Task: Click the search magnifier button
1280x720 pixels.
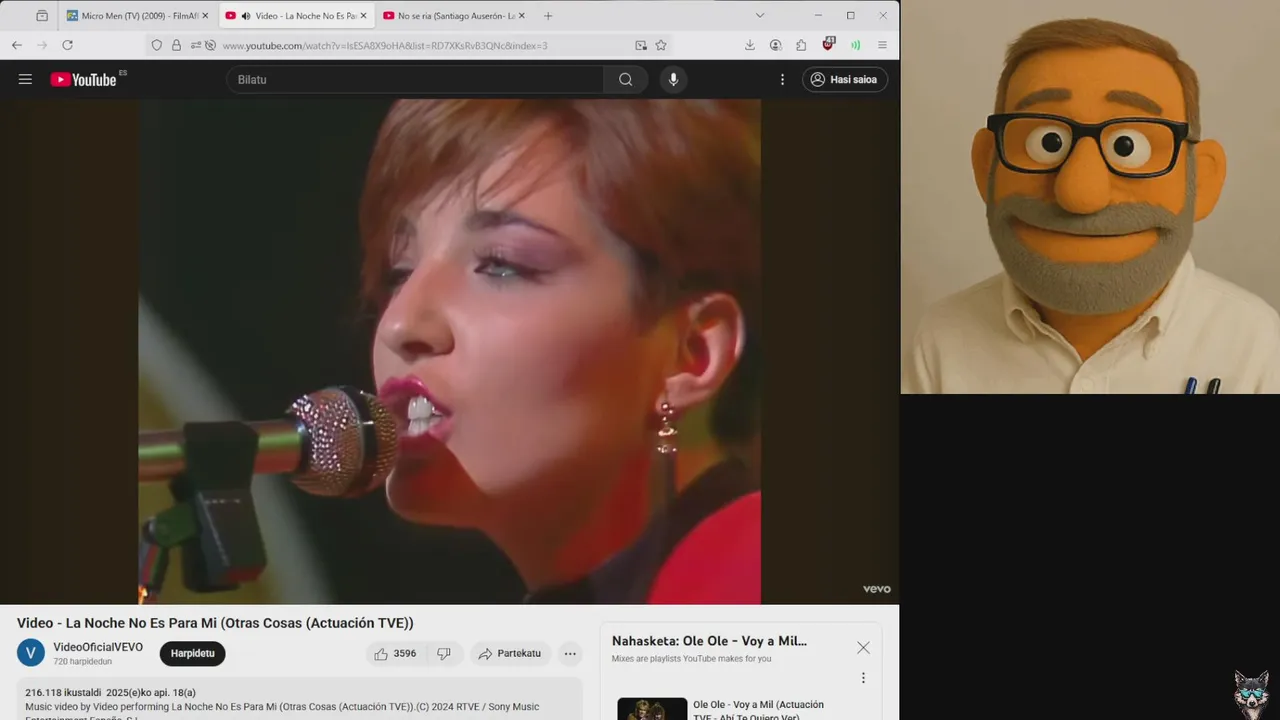Action: tap(625, 79)
